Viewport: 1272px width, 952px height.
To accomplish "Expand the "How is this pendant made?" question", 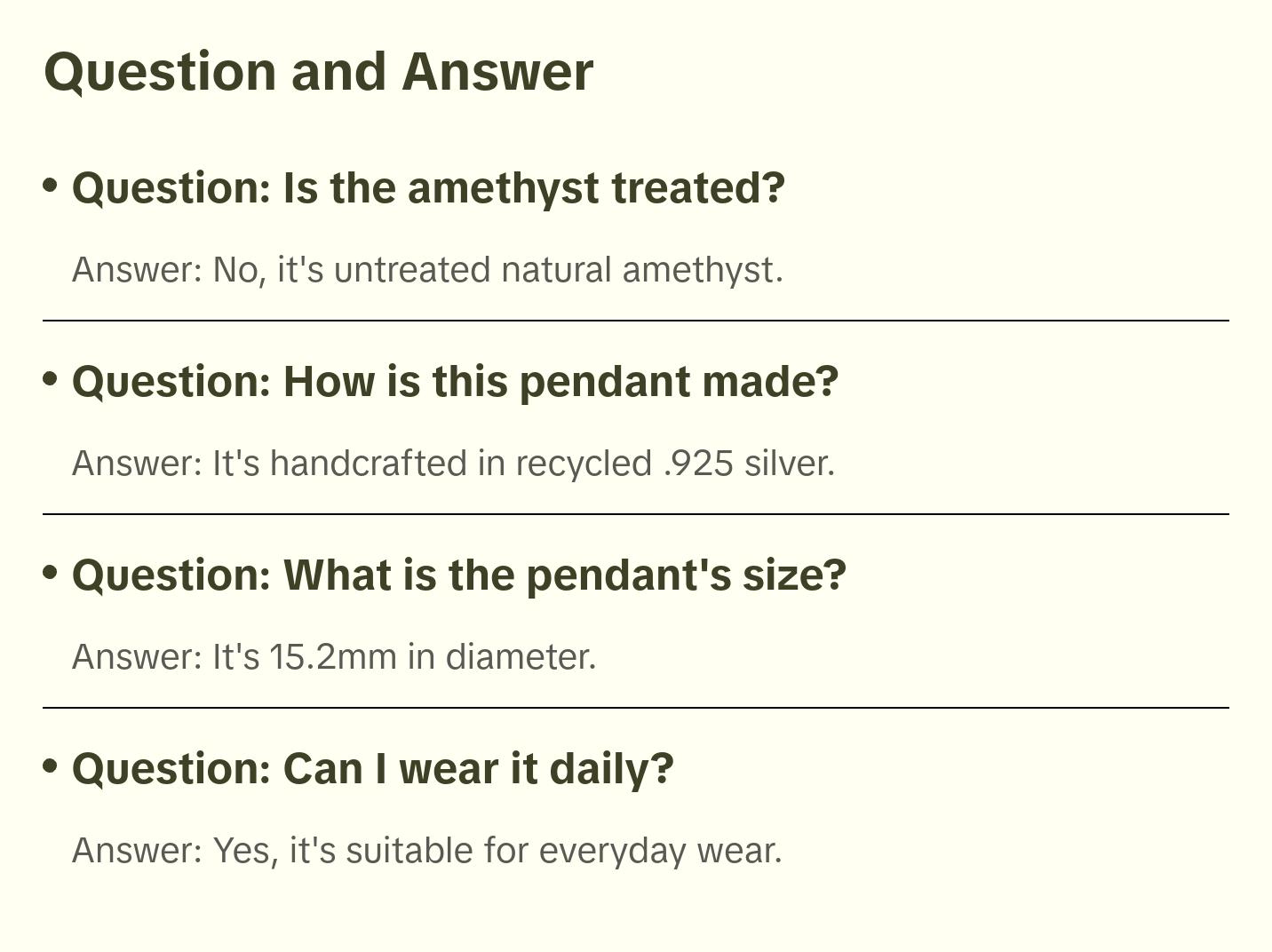I will pos(455,382).
